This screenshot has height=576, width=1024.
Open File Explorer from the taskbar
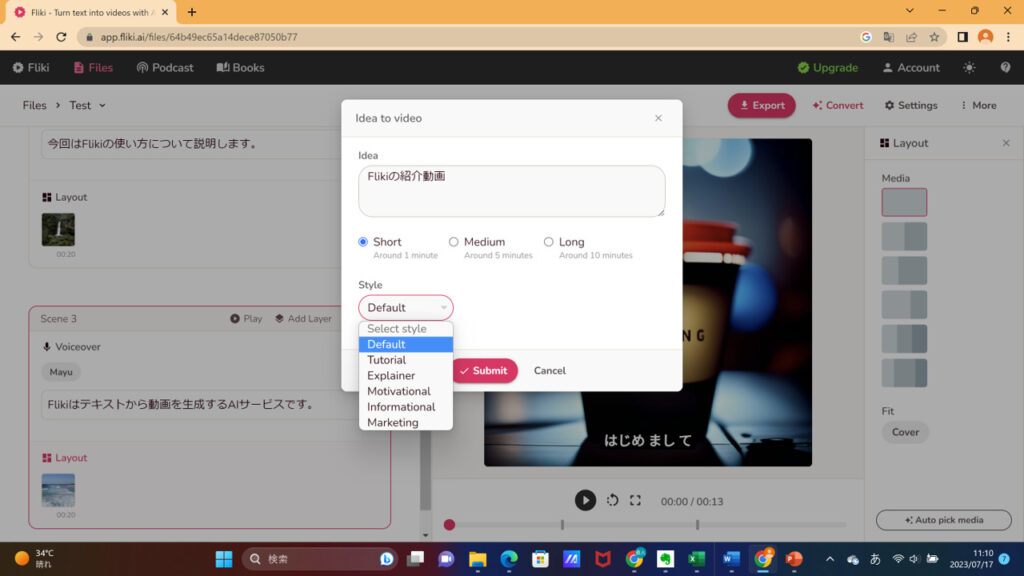477,559
